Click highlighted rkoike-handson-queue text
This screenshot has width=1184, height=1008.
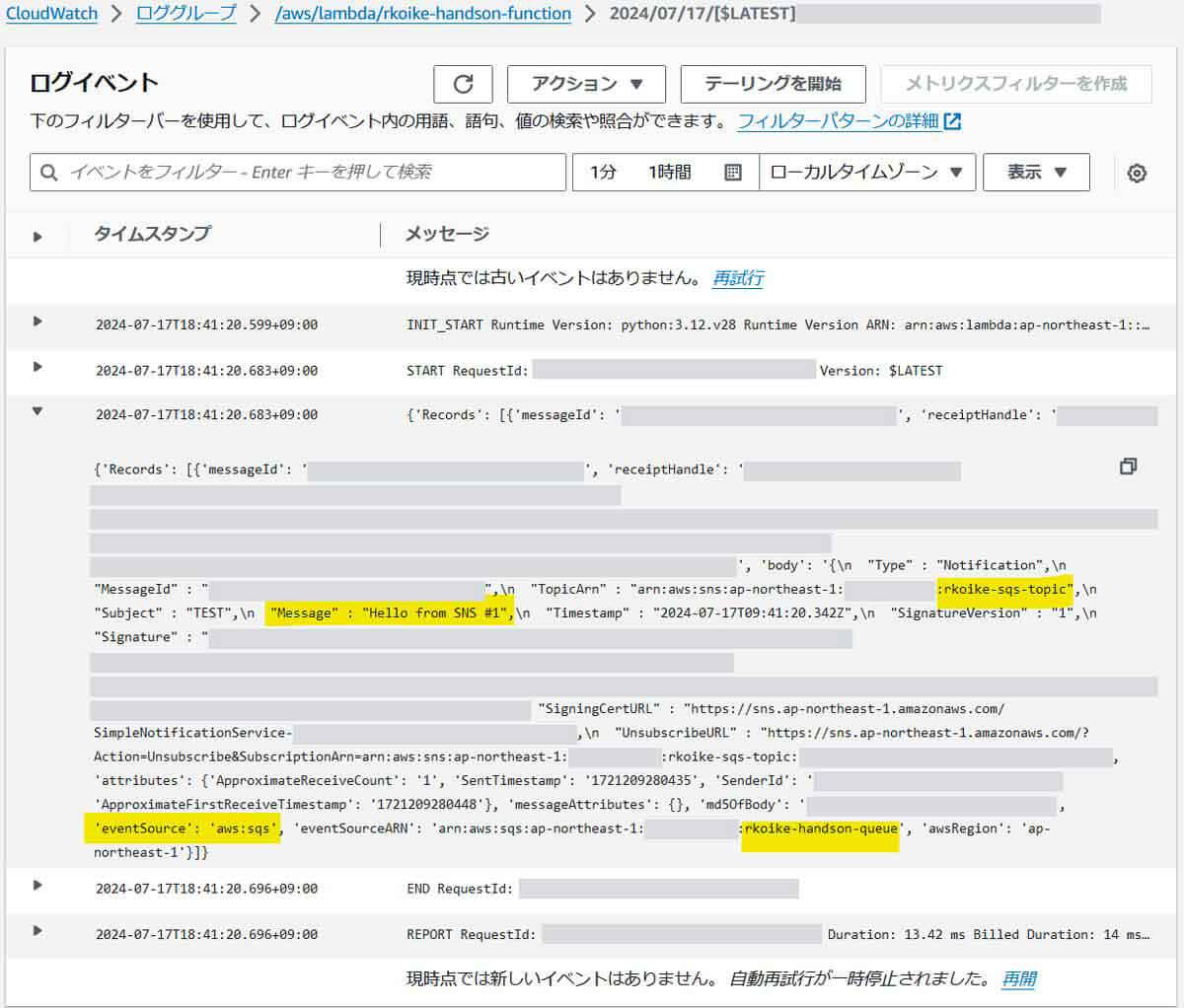tap(820, 828)
